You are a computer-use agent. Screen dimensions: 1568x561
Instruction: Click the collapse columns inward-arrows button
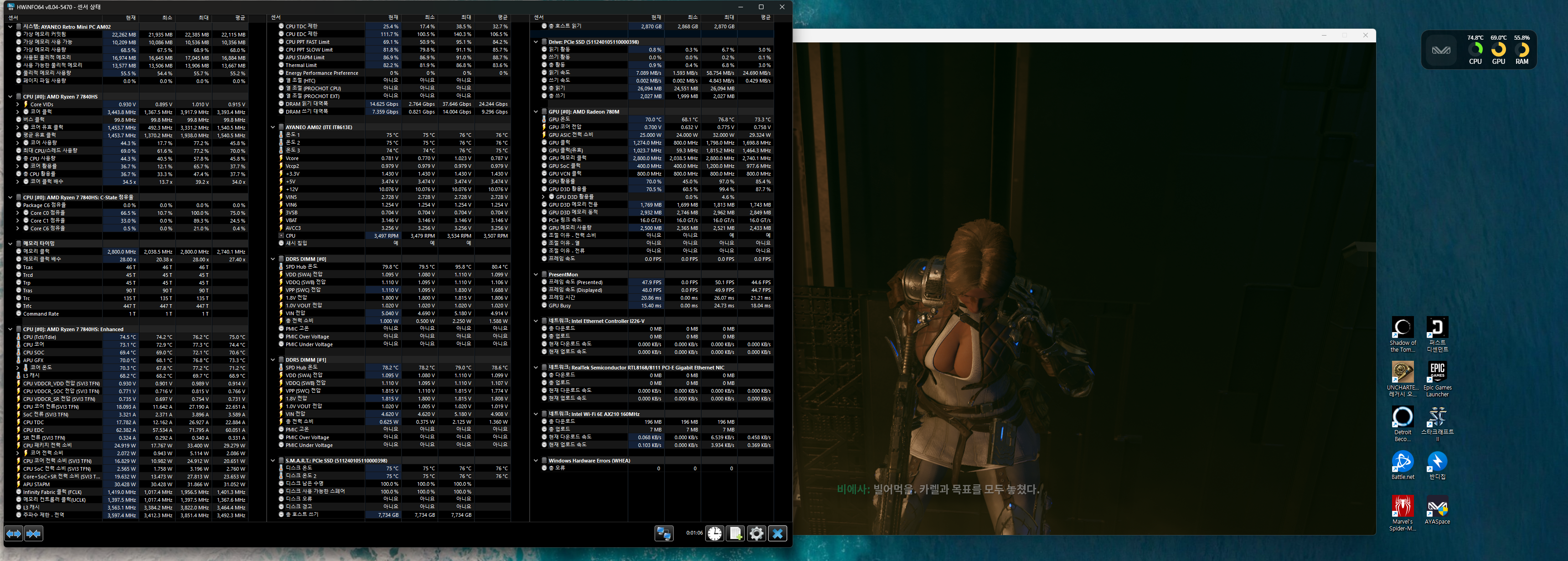(34, 534)
